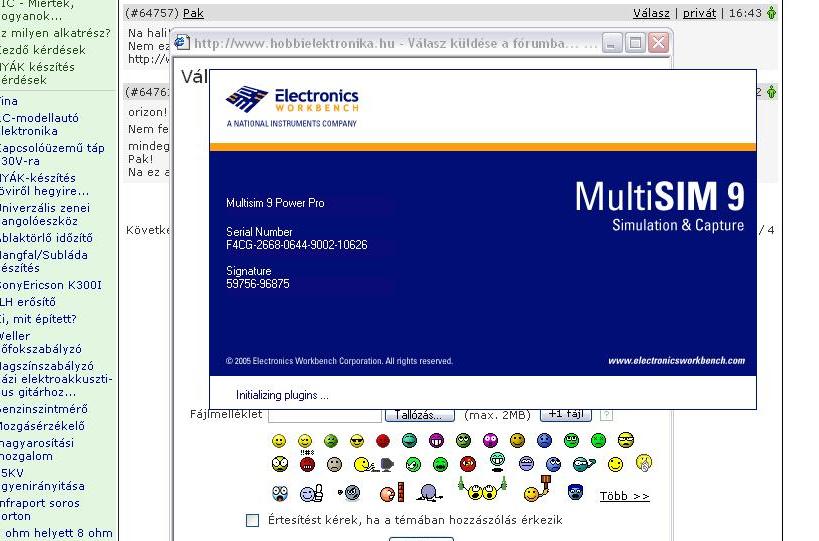
Task: Insert the pale shocked screaming emoticon
Action: coord(280,493)
